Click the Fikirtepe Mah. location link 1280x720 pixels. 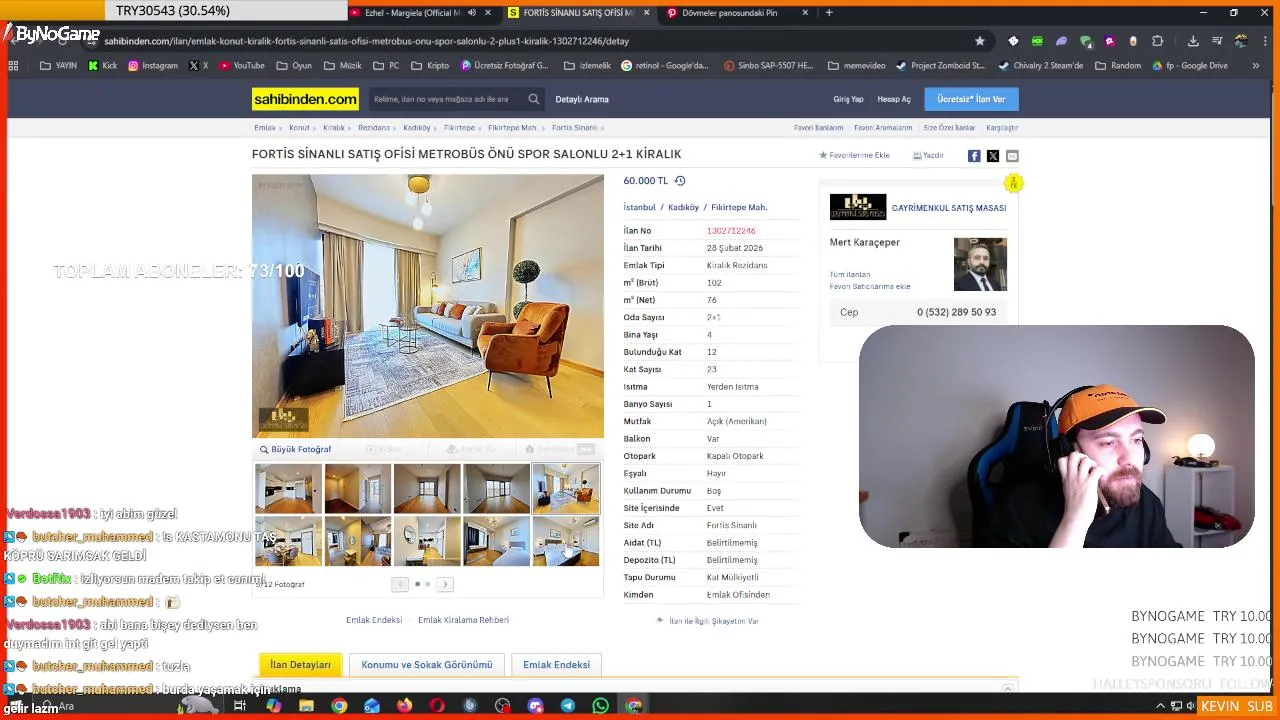click(739, 207)
